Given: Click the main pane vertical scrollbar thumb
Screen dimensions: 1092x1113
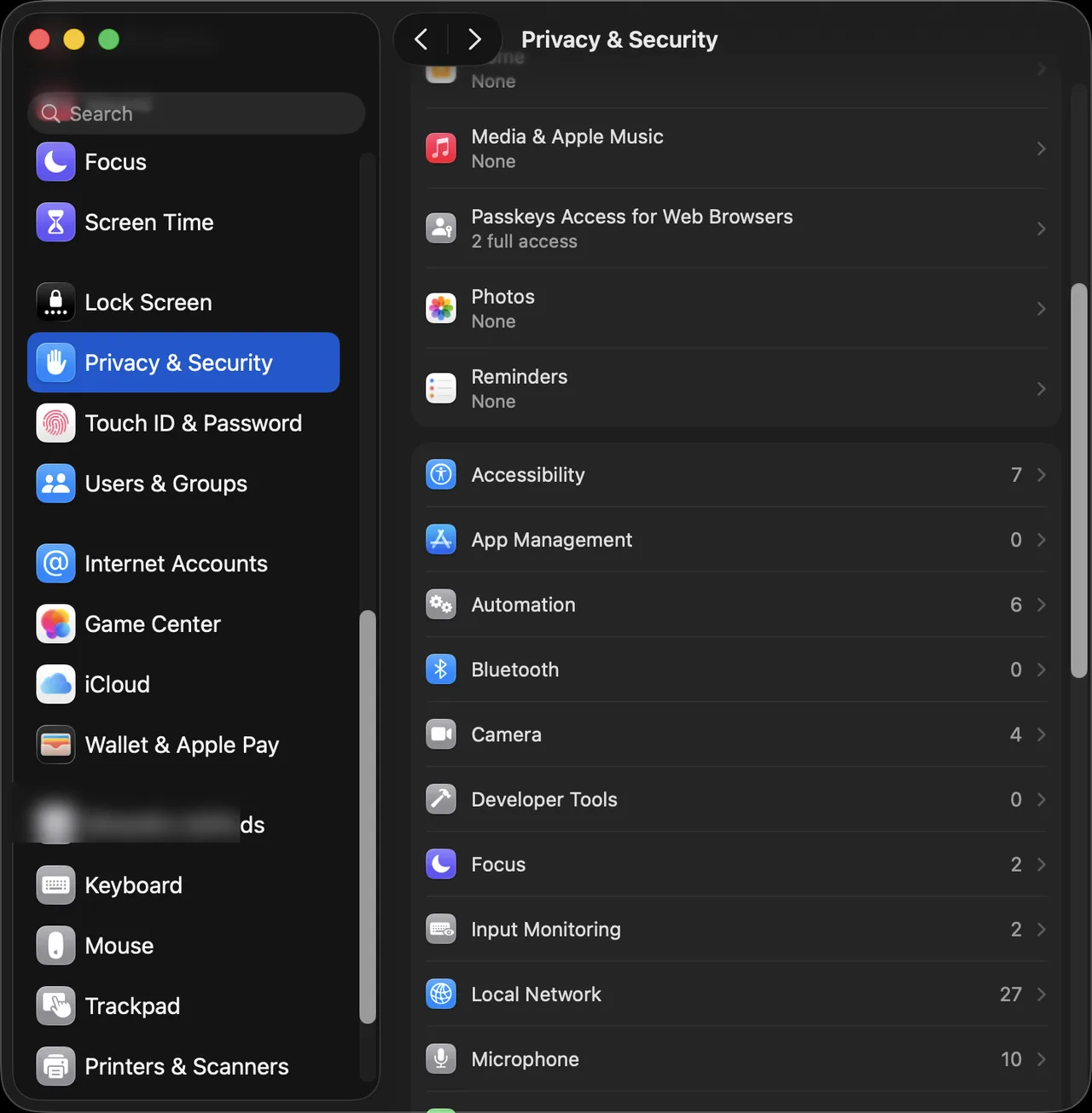Looking at the screenshot, I should tap(1079, 480).
